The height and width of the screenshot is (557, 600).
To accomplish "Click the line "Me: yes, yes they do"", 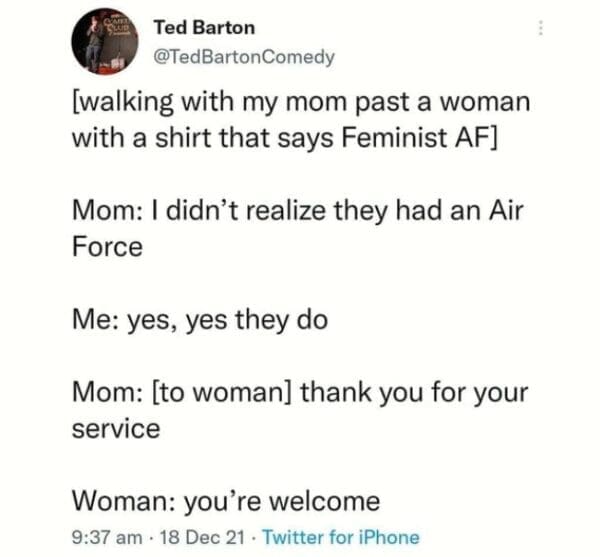I will [199, 321].
